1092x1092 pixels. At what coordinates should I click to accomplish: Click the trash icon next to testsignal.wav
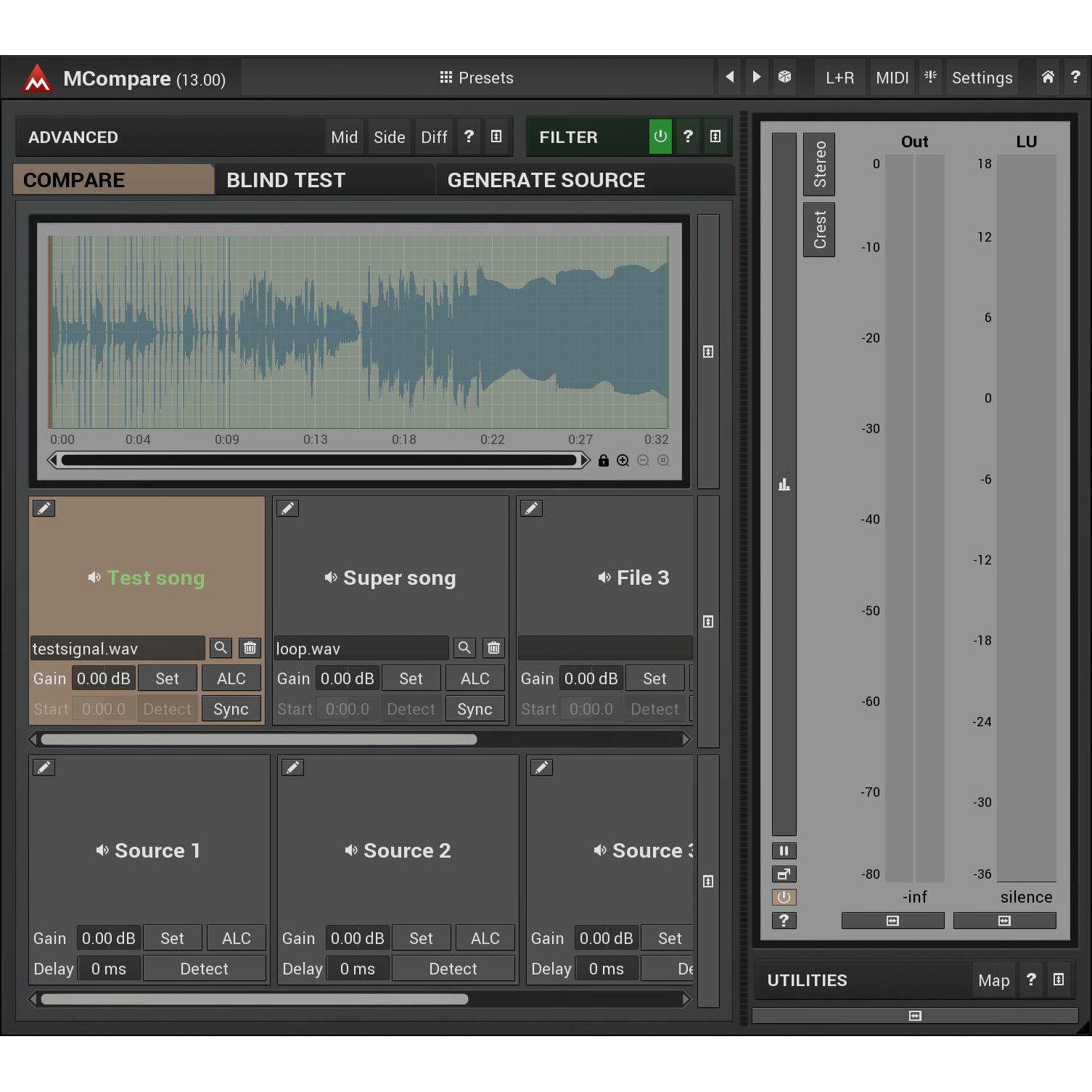[x=250, y=648]
